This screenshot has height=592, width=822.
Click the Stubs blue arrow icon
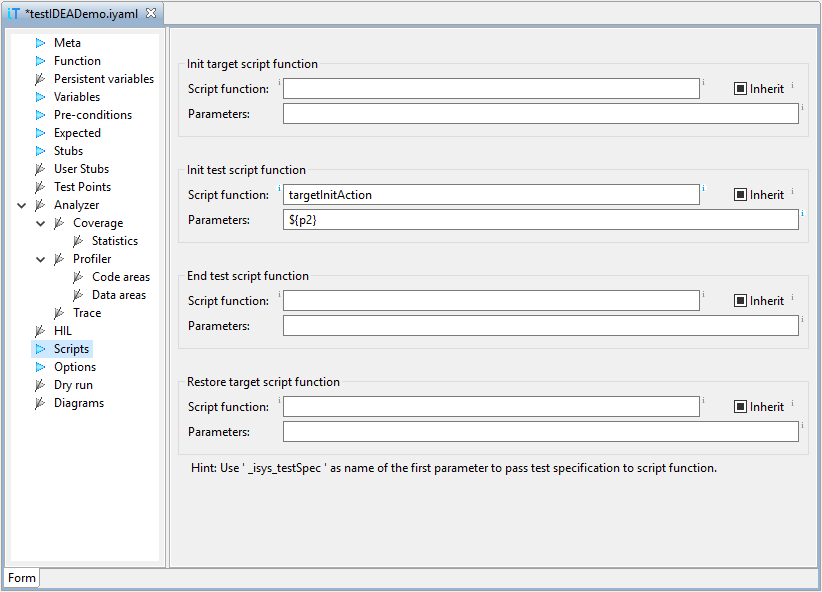pyautogui.click(x=40, y=151)
